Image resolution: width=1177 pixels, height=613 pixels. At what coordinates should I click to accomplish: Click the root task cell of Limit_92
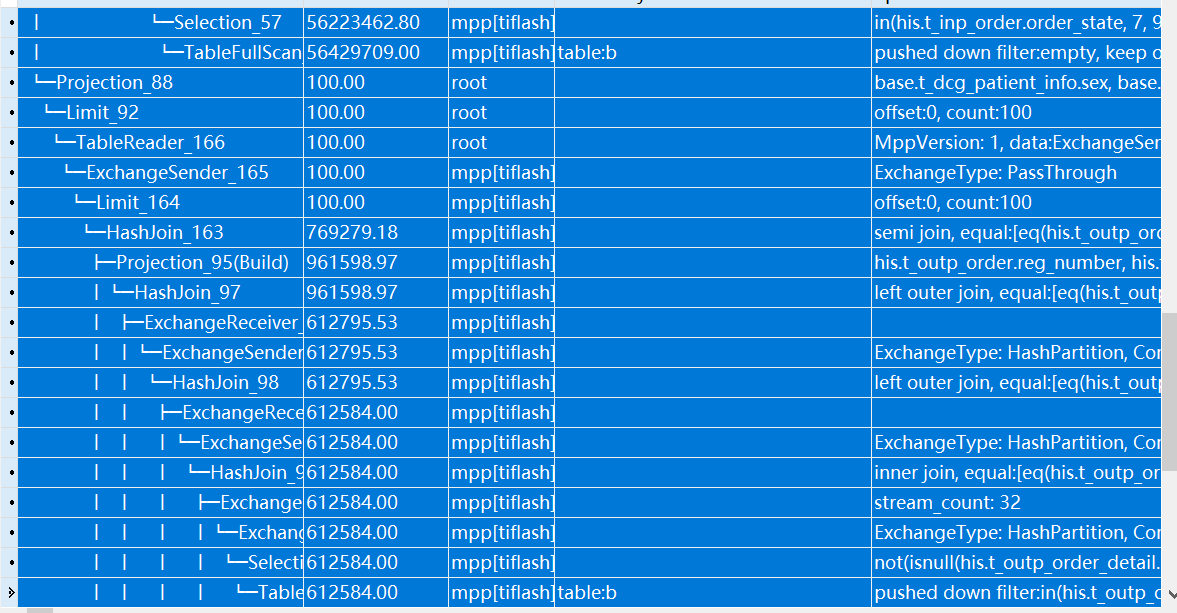(x=500, y=112)
